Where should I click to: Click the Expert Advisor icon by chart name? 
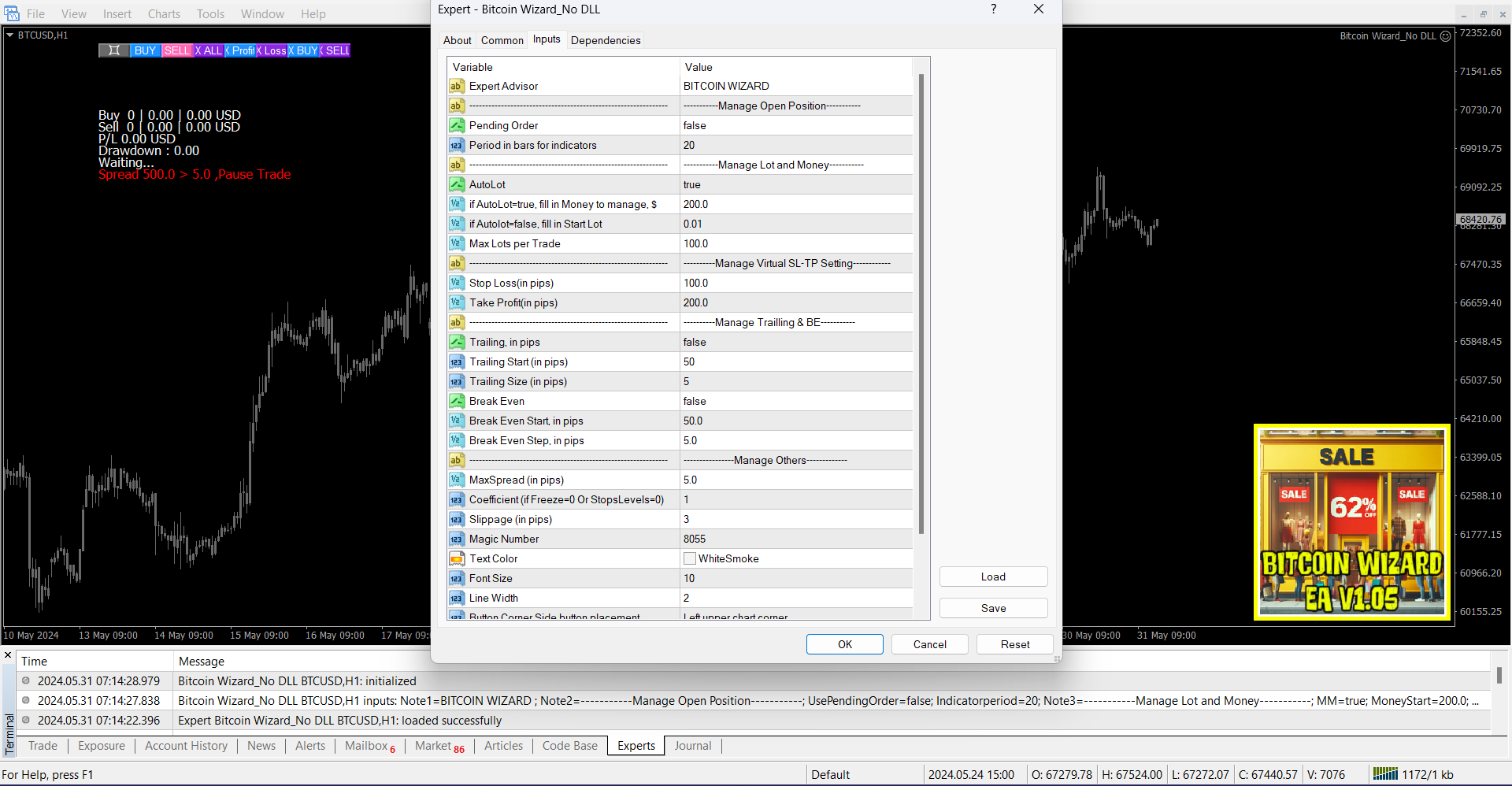pos(1445,36)
